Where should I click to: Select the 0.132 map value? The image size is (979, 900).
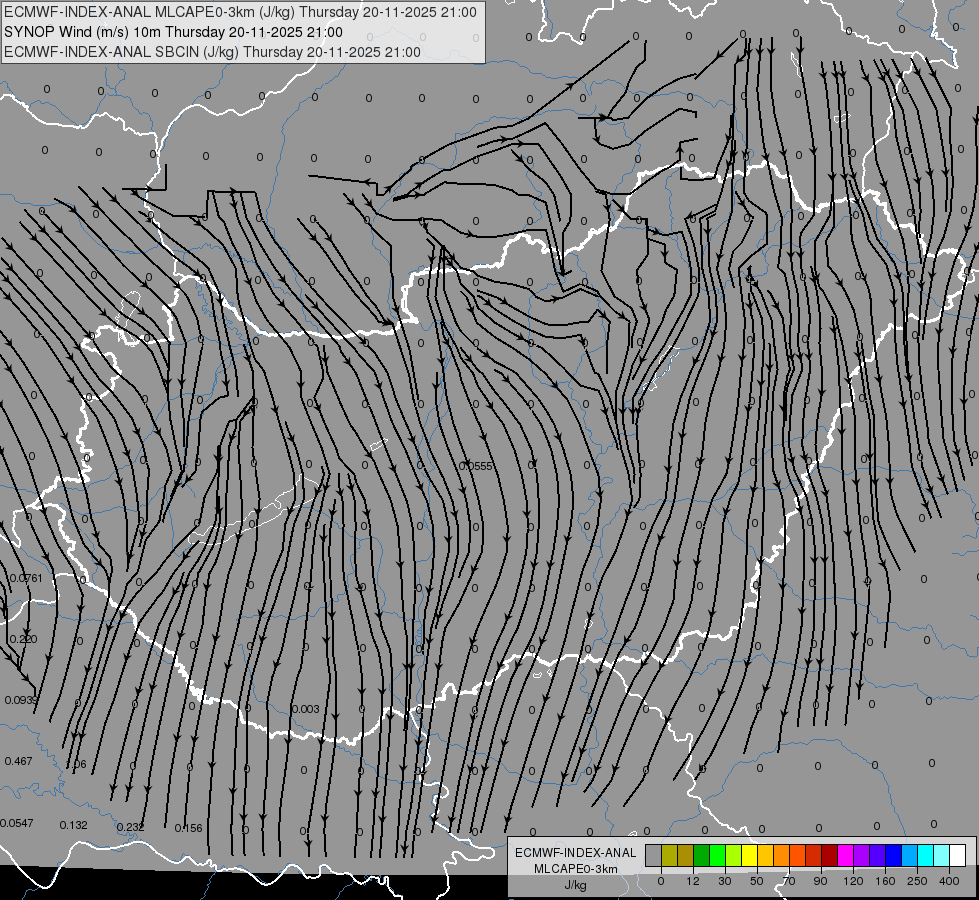tap(74, 825)
